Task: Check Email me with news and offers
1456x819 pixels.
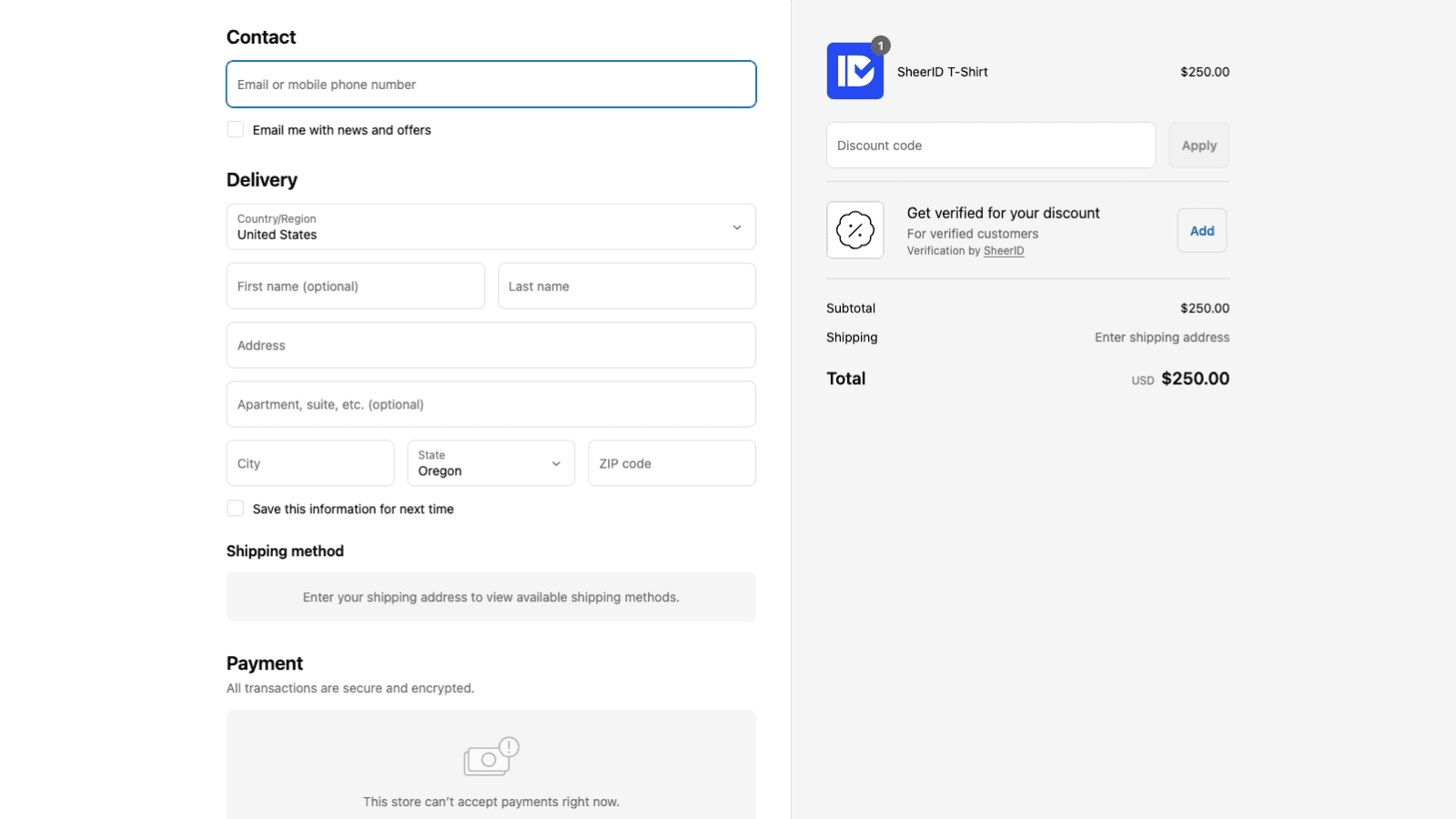Action: click(x=236, y=129)
